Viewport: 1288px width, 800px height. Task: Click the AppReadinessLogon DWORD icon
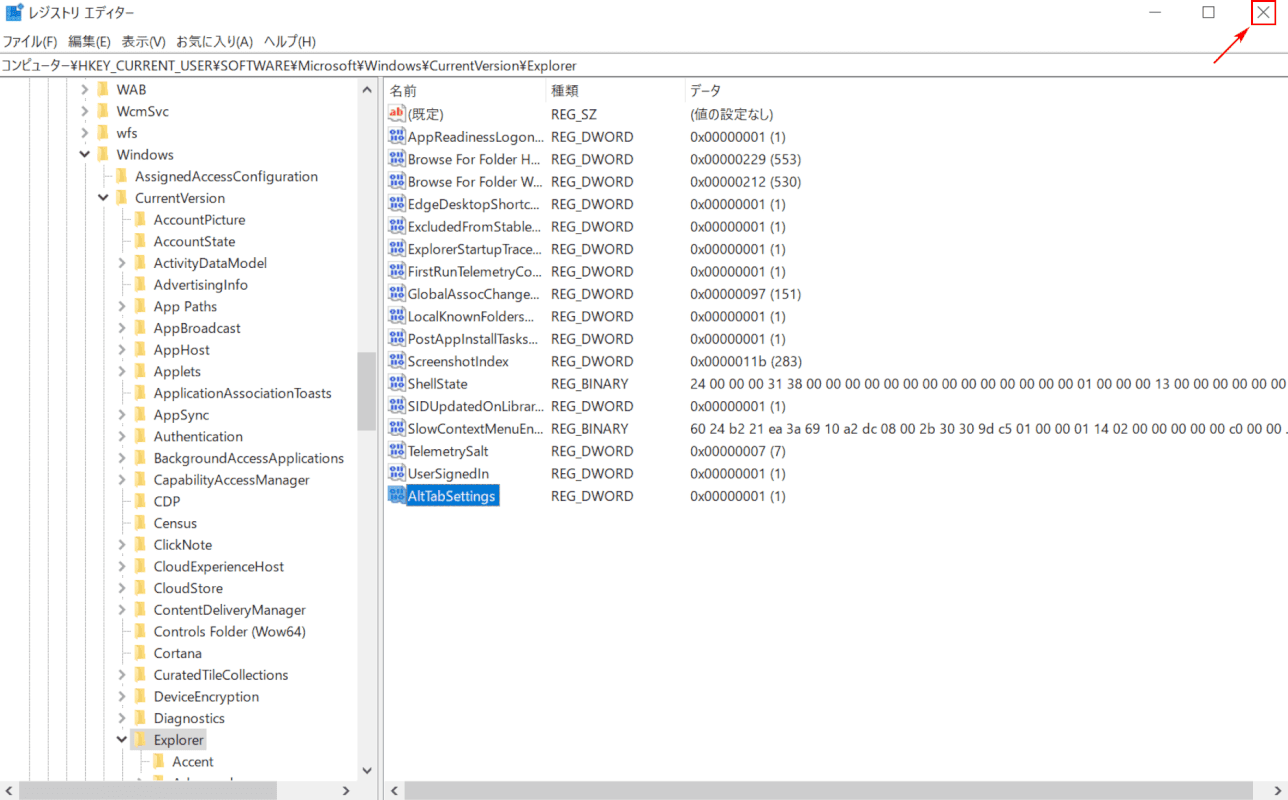tap(396, 137)
